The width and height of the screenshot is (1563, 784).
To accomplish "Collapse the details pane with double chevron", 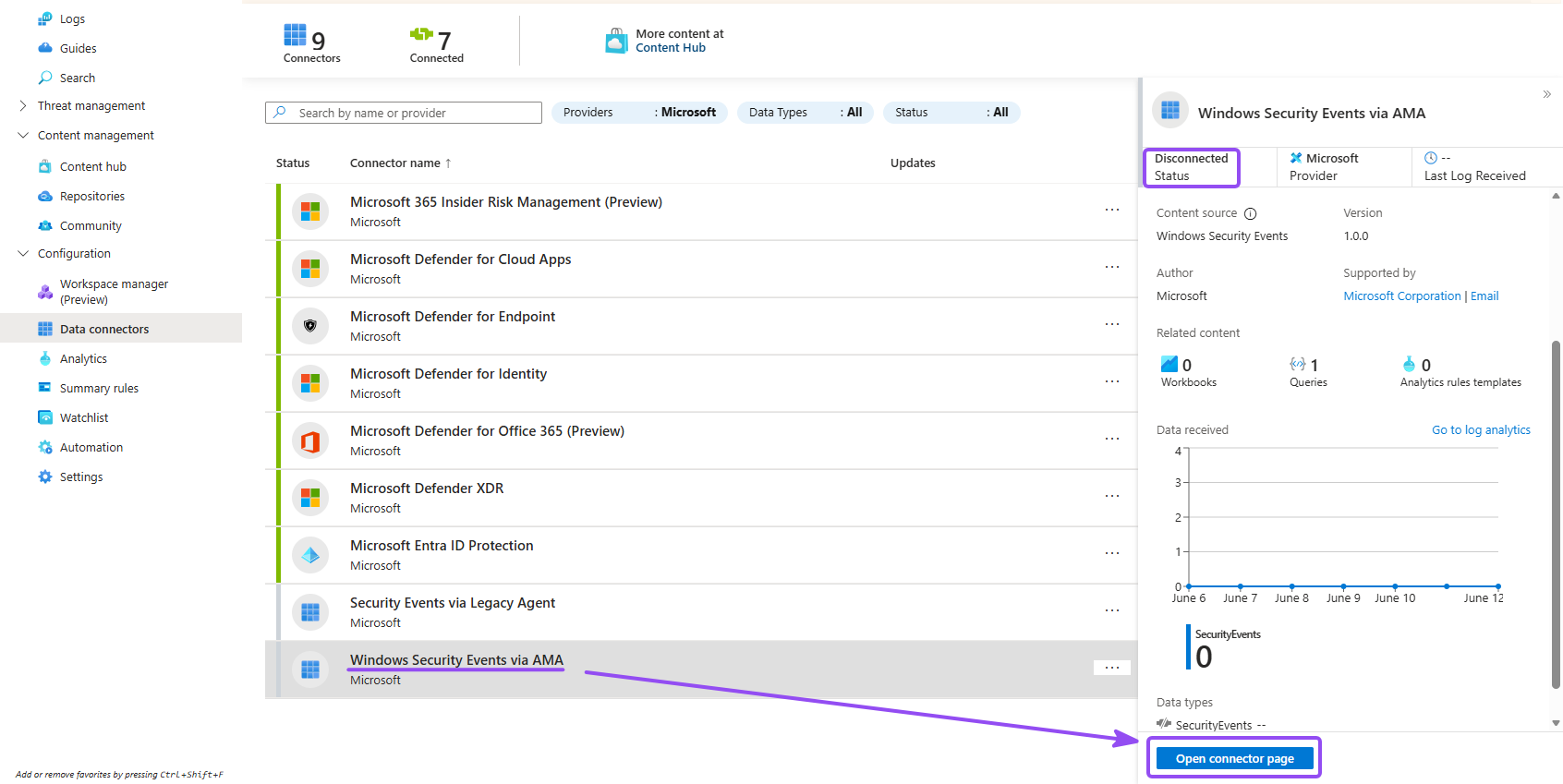I will pyautogui.click(x=1546, y=94).
